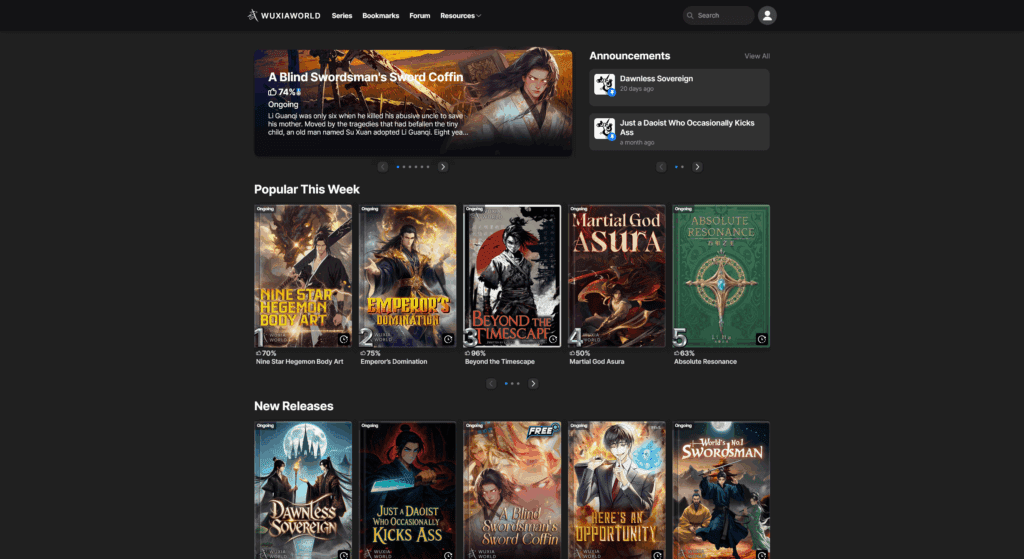The image size is (1024, 559).
Task: Select first dot of announcements pager
Action: [x=676, y=167]
